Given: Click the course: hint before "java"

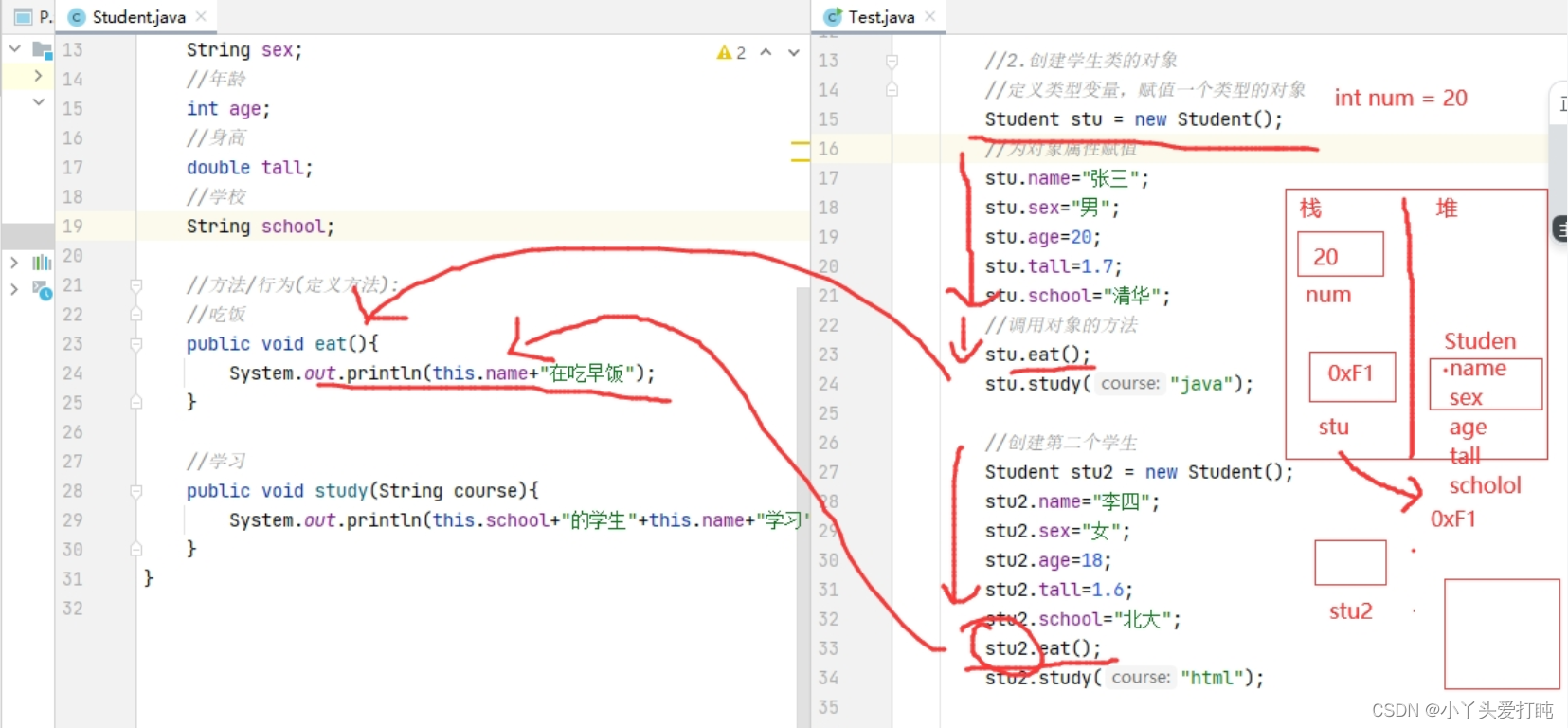Looking at the screenshot, I should click(1130, 384).
